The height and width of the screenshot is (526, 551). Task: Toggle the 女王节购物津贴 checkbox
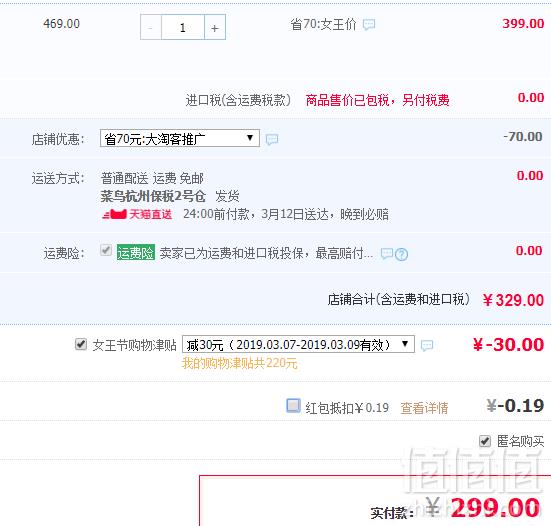[81, 344]
